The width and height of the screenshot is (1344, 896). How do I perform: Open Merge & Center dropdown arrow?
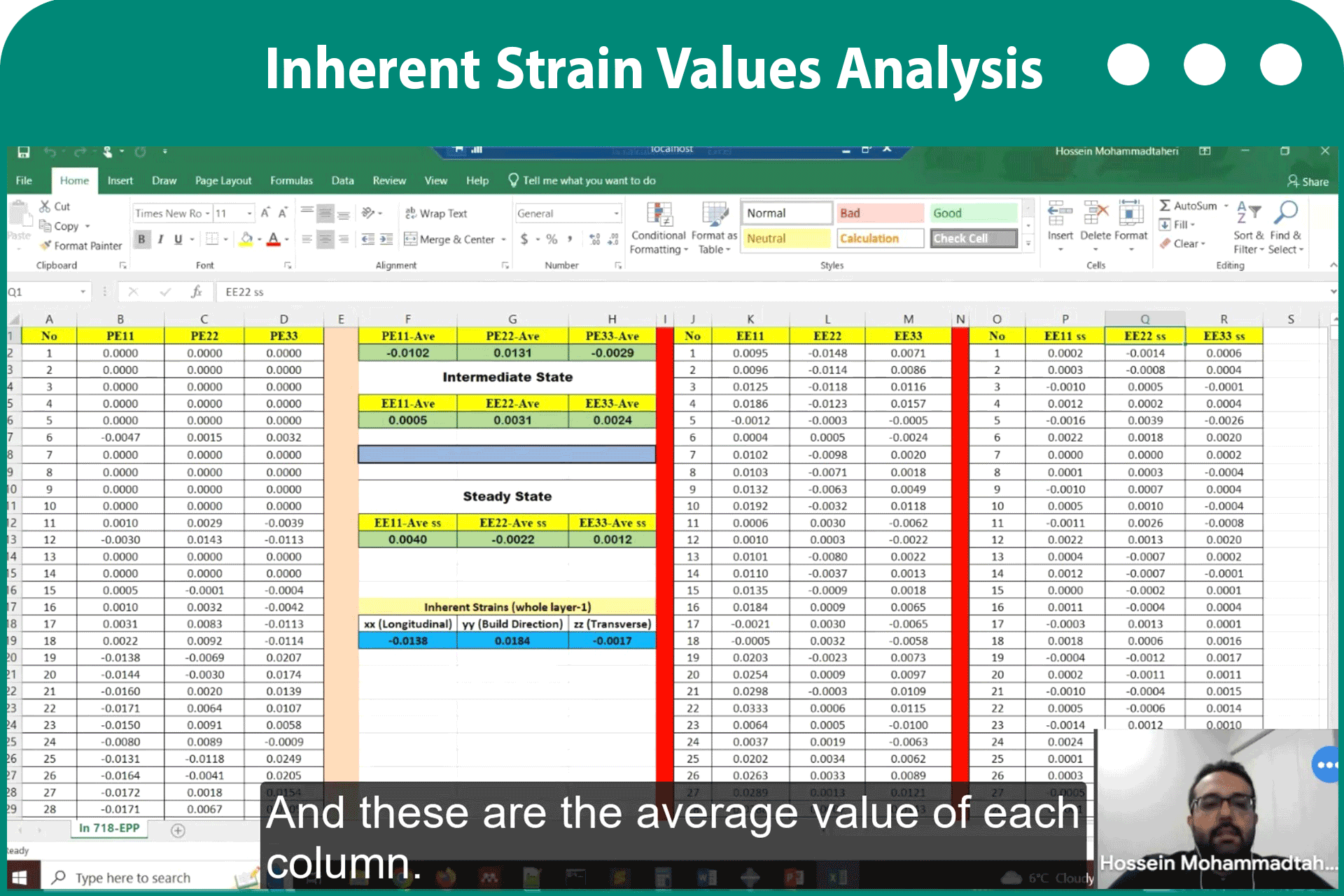tap(503, 239)
